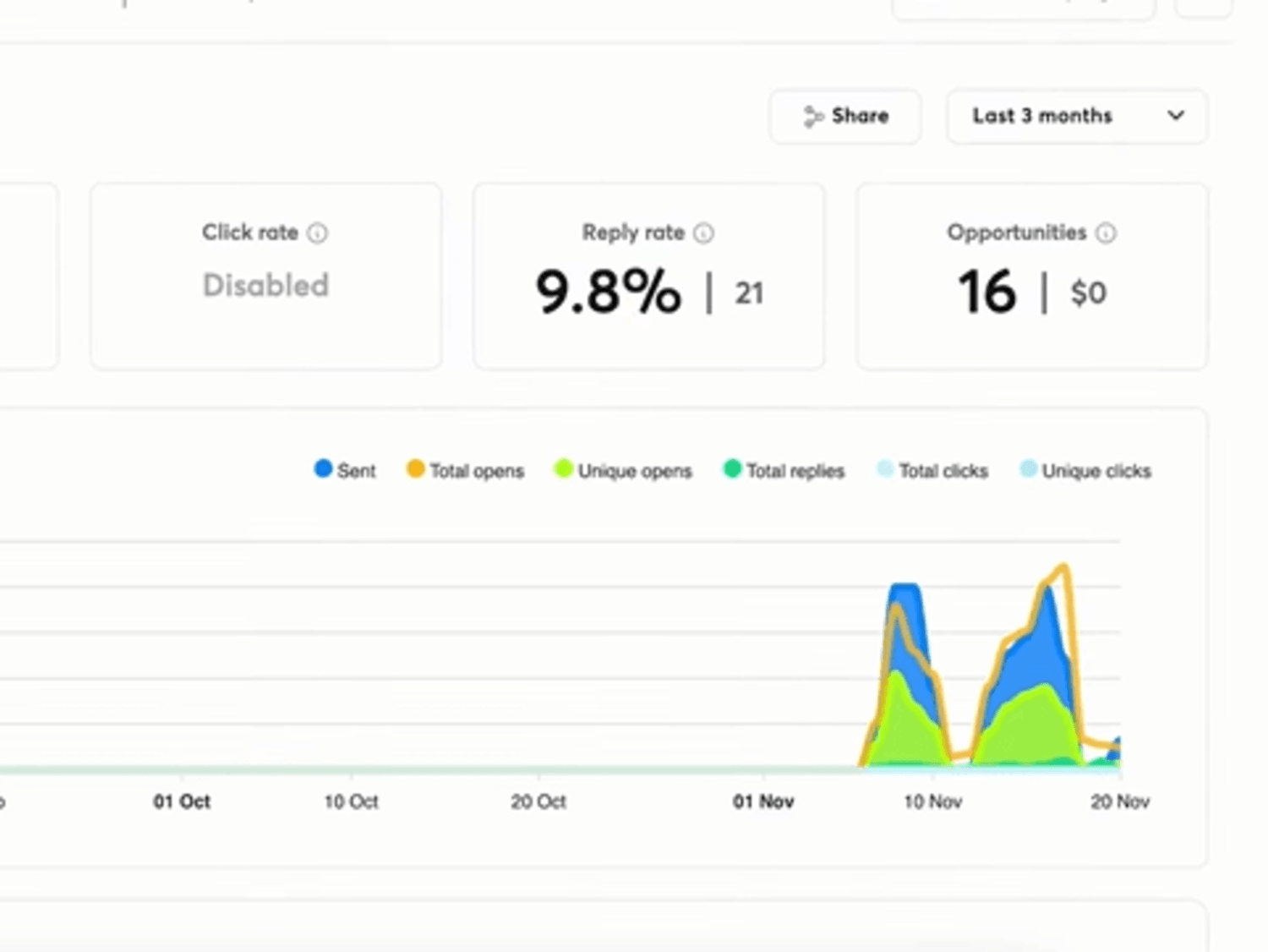Viewport: 1268px width, 952px height.
Task: Open the Opportunities info icon
Action: click(x=1106, y=233)
